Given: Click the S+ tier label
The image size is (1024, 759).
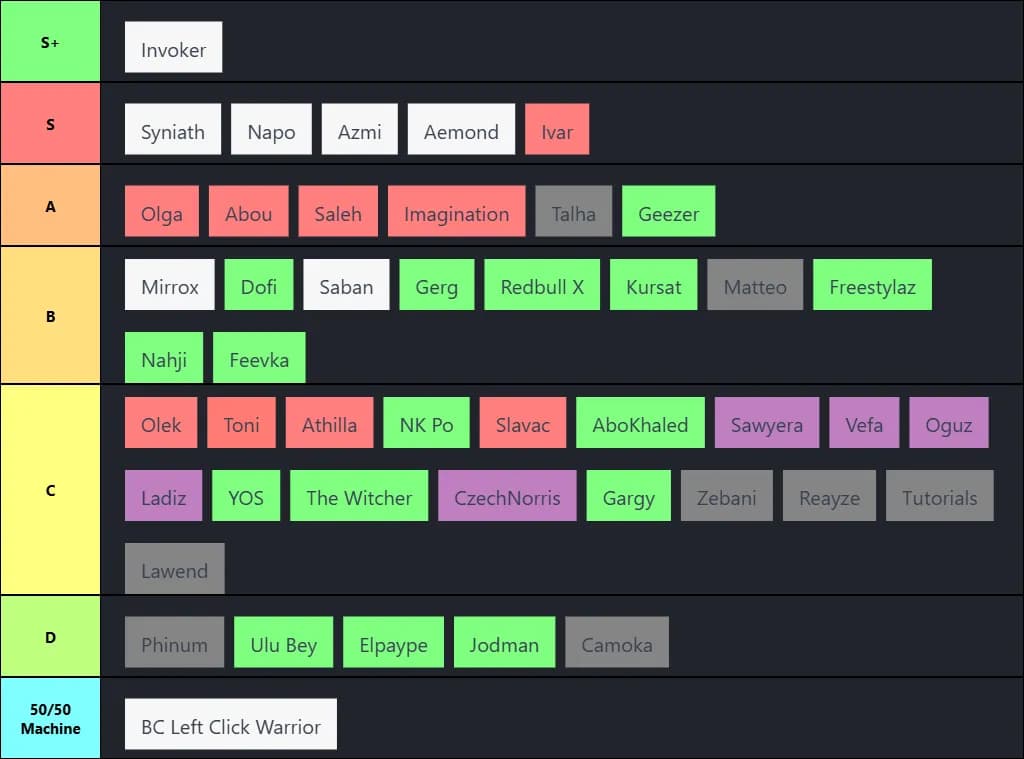Looking at the screenshot, I should pyautogui.click(x=50, y=42).
